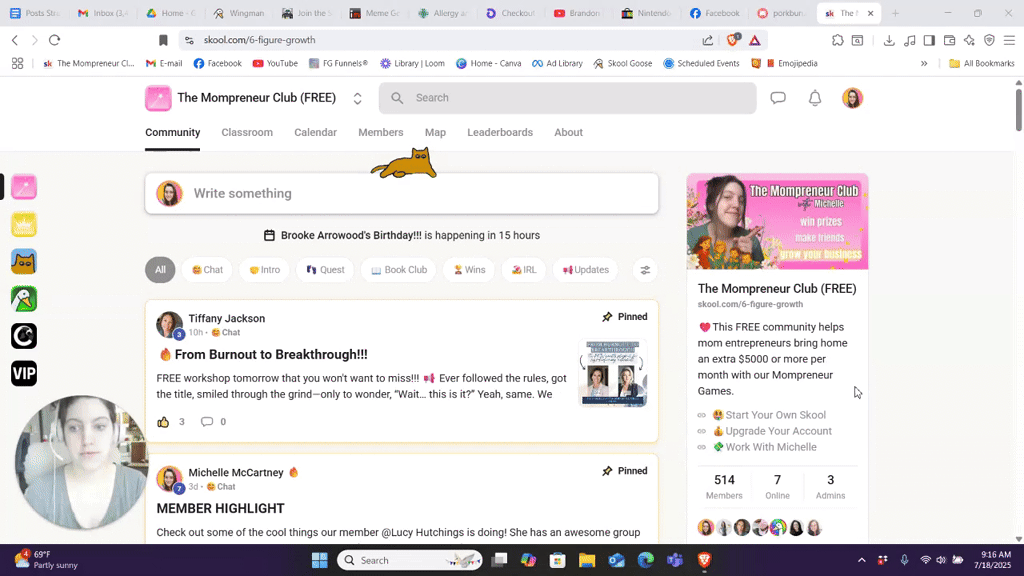Like Tiffany Jackson's post with thumbs up
The image size is (1024, 576).
click(x=163, y=422)
